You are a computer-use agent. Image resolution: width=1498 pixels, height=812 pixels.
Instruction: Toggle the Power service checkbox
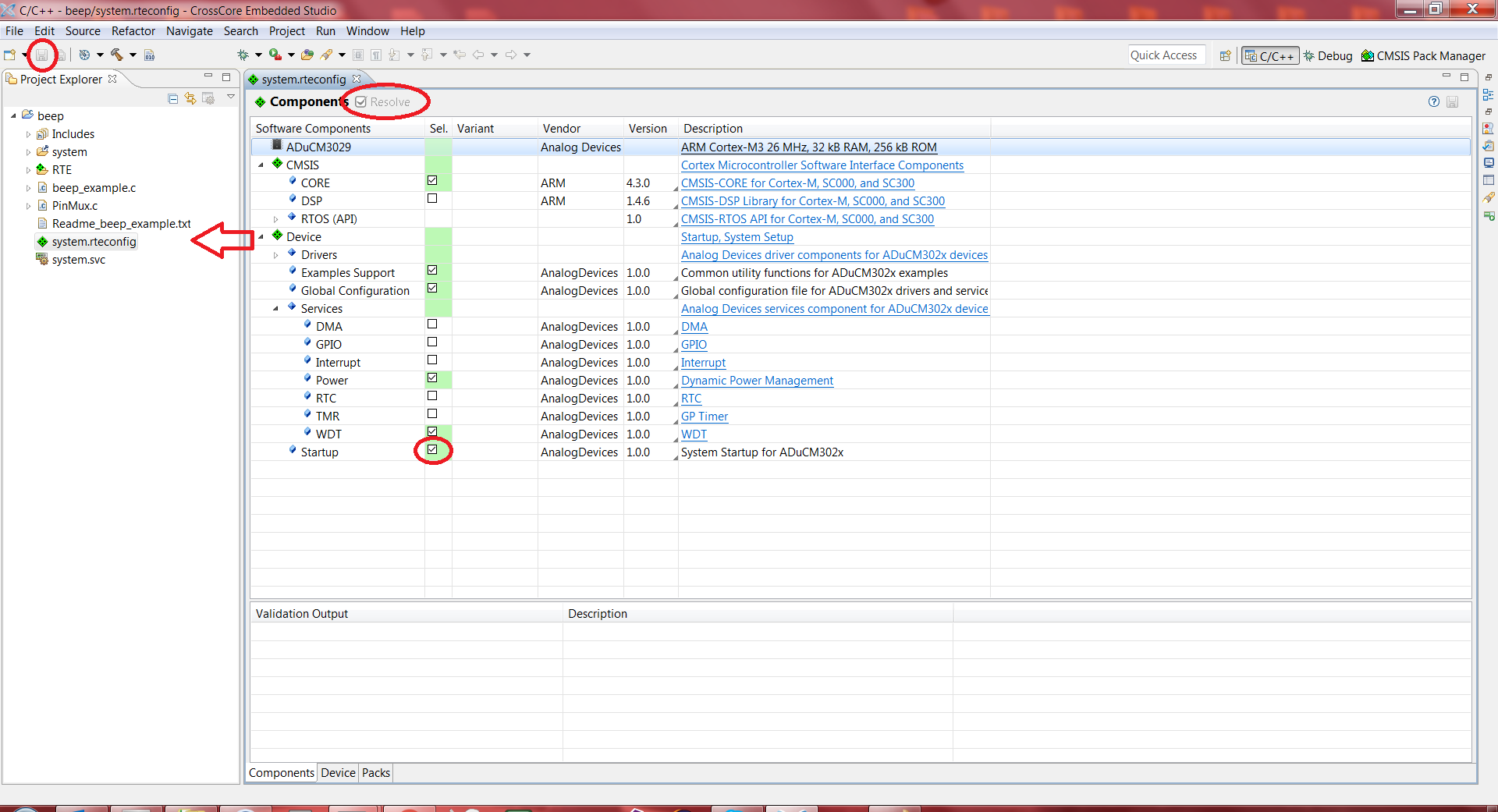coord(432,378)
